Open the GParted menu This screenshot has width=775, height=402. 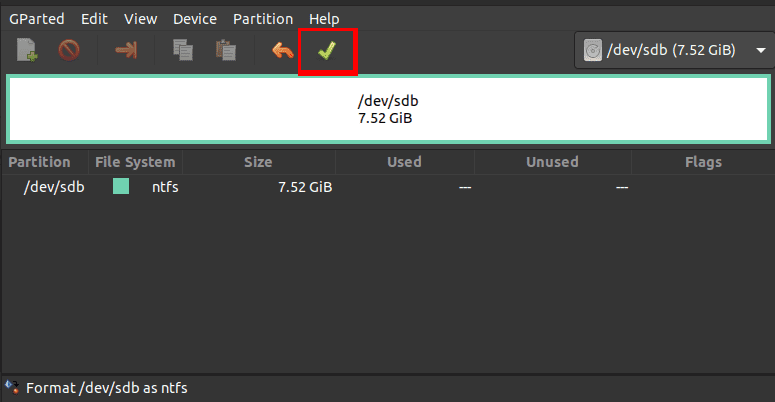pyautogui.click(x=39, y=19)
